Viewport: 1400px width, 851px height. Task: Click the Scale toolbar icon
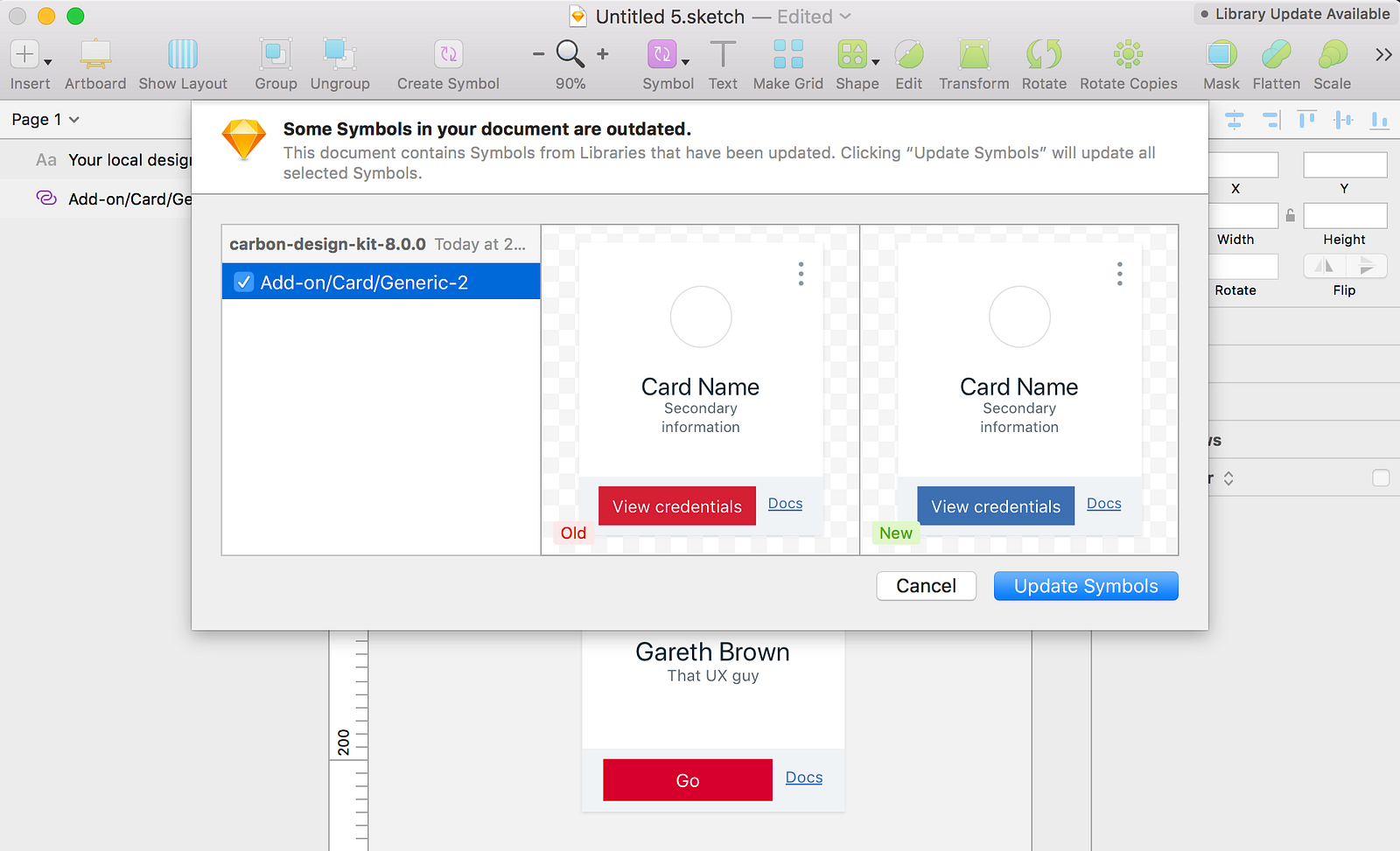1332,54
